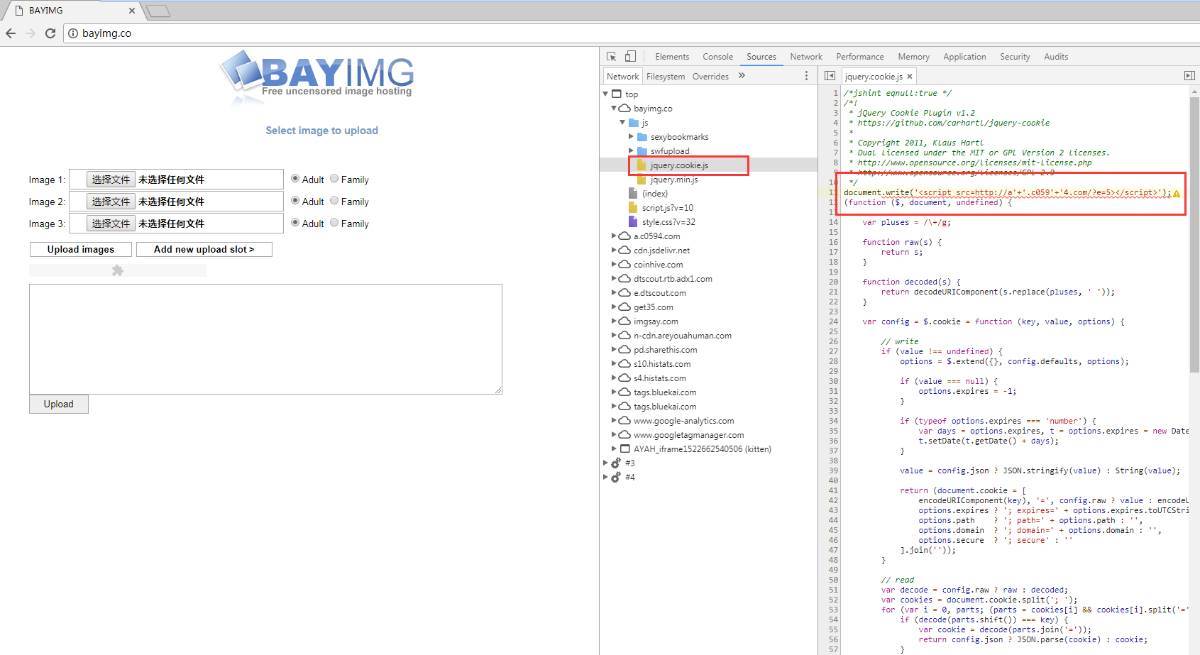The image size is (1200, 655).
Task: Collapse the top frame node
Action: [x=606, y=94]
